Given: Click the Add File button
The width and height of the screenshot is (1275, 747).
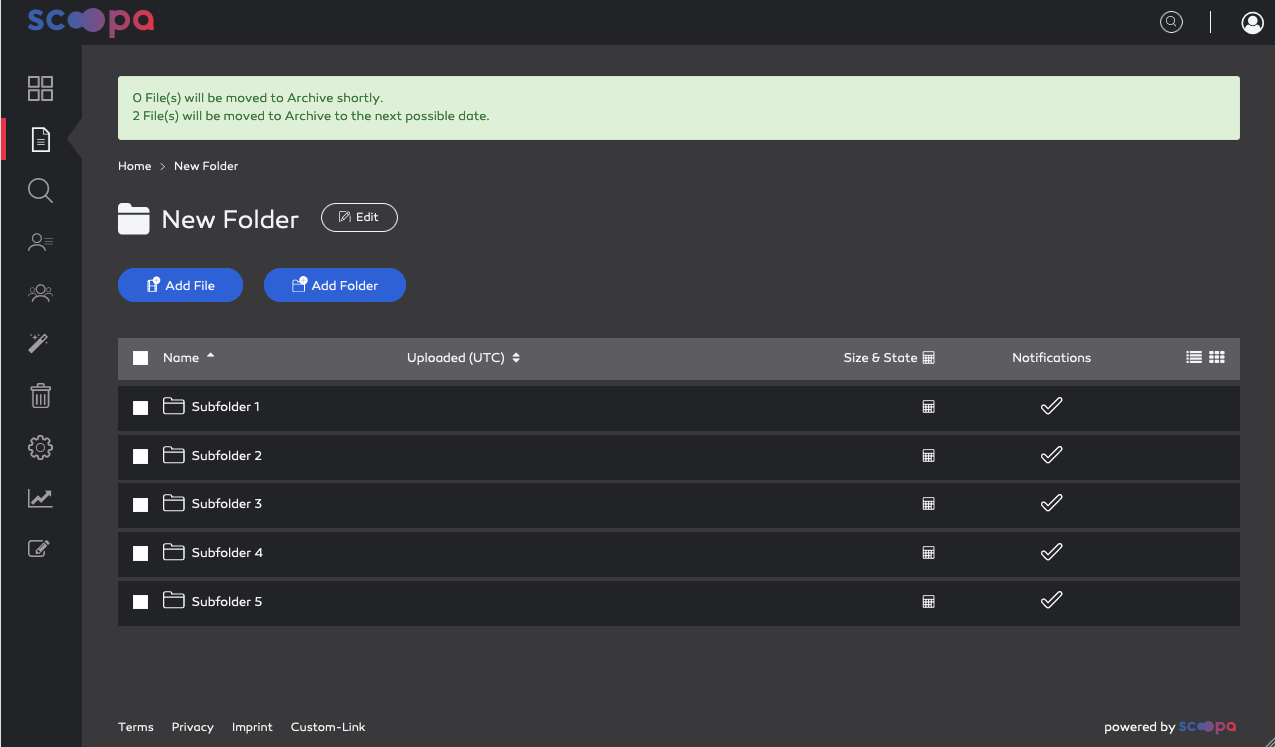Looking at the screenshot, I should (x=180, y=285).
